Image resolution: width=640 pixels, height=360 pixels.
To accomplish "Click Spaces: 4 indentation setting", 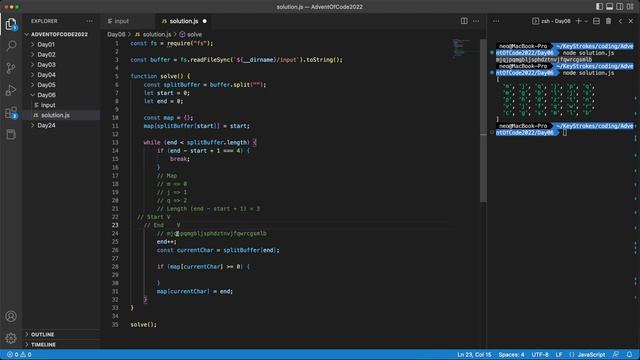I will pos(511,354).
